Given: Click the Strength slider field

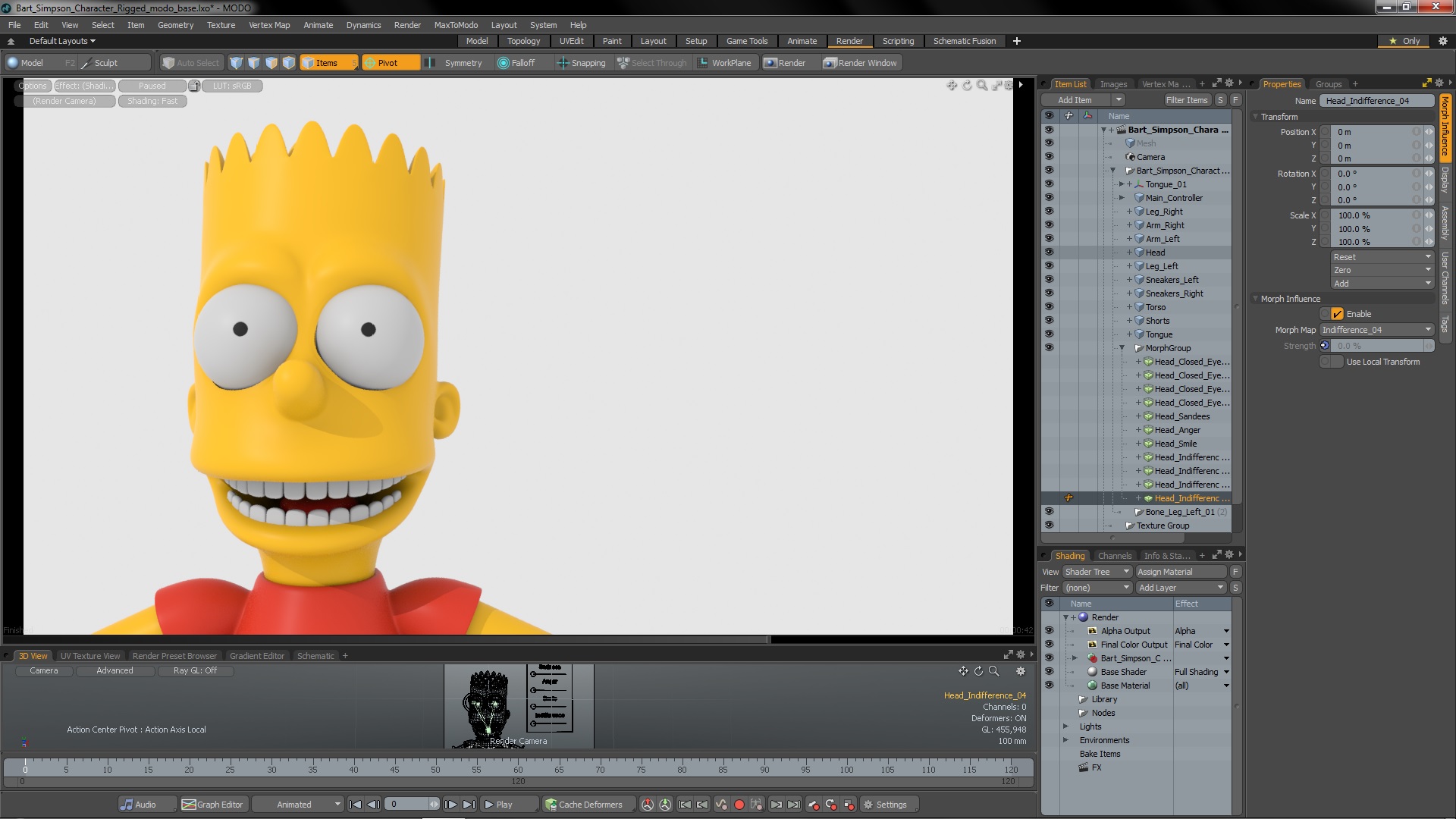Looking at the screenshot, I should coord(1376,346).
